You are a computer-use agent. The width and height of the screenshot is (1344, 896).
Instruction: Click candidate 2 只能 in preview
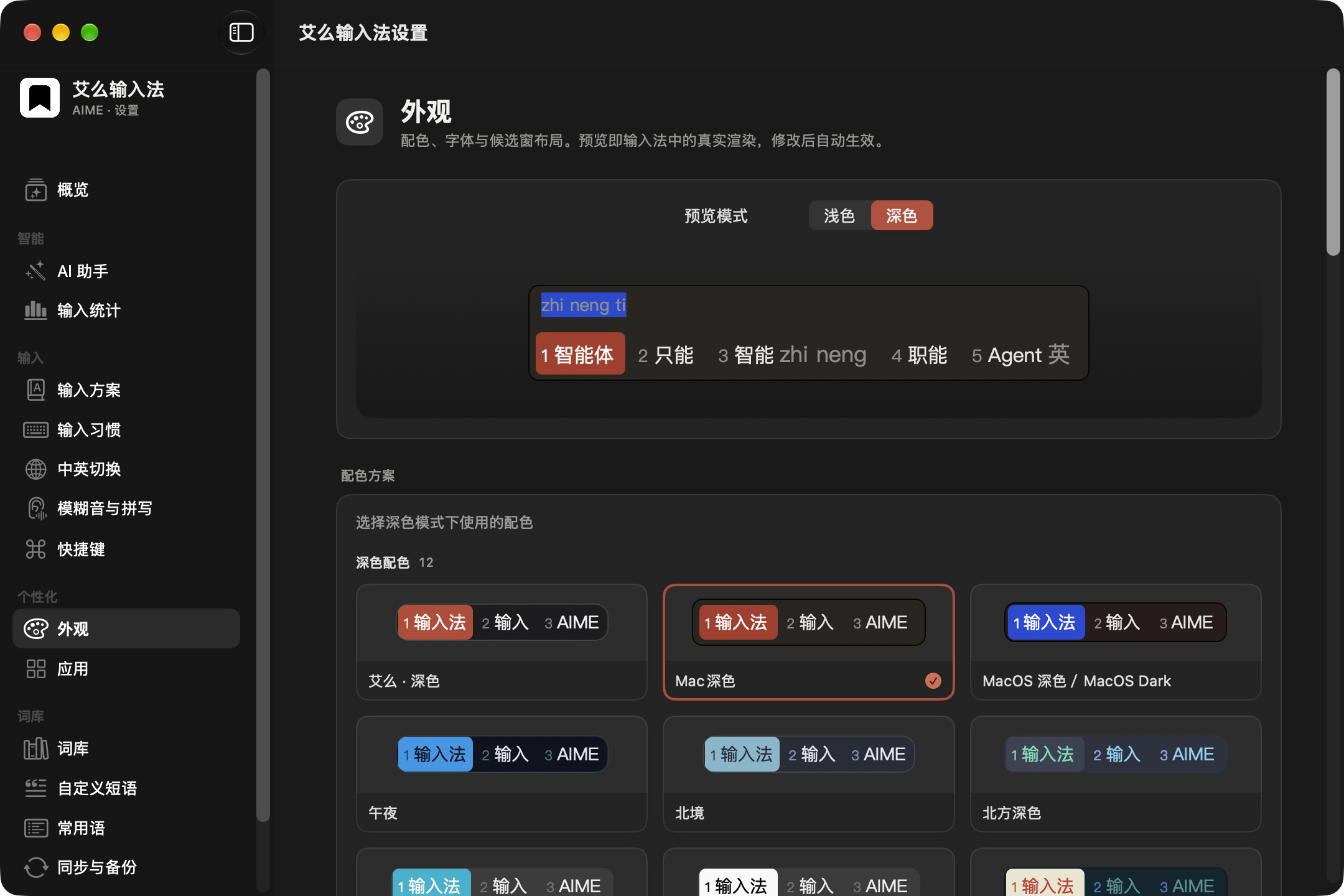(x=666, y=355)
